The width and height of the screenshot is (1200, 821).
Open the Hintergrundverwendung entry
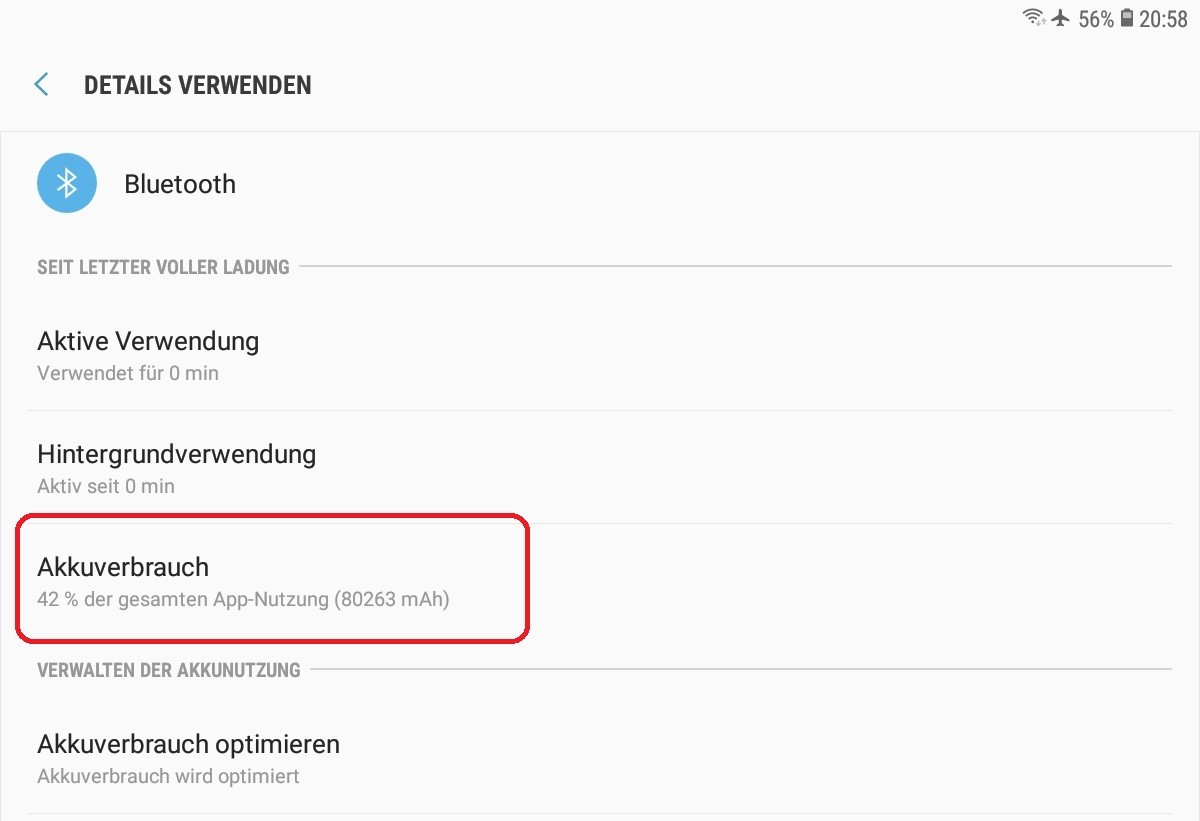(600, 467)
